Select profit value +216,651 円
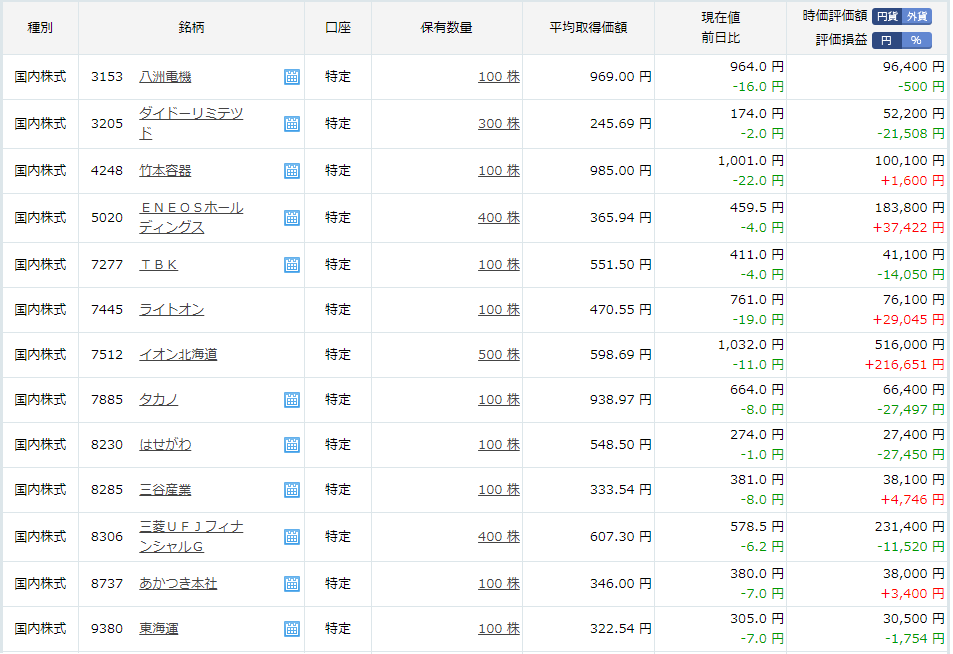Image resolution: width=953 pixels, height=654 pixels. click(904, 365)
